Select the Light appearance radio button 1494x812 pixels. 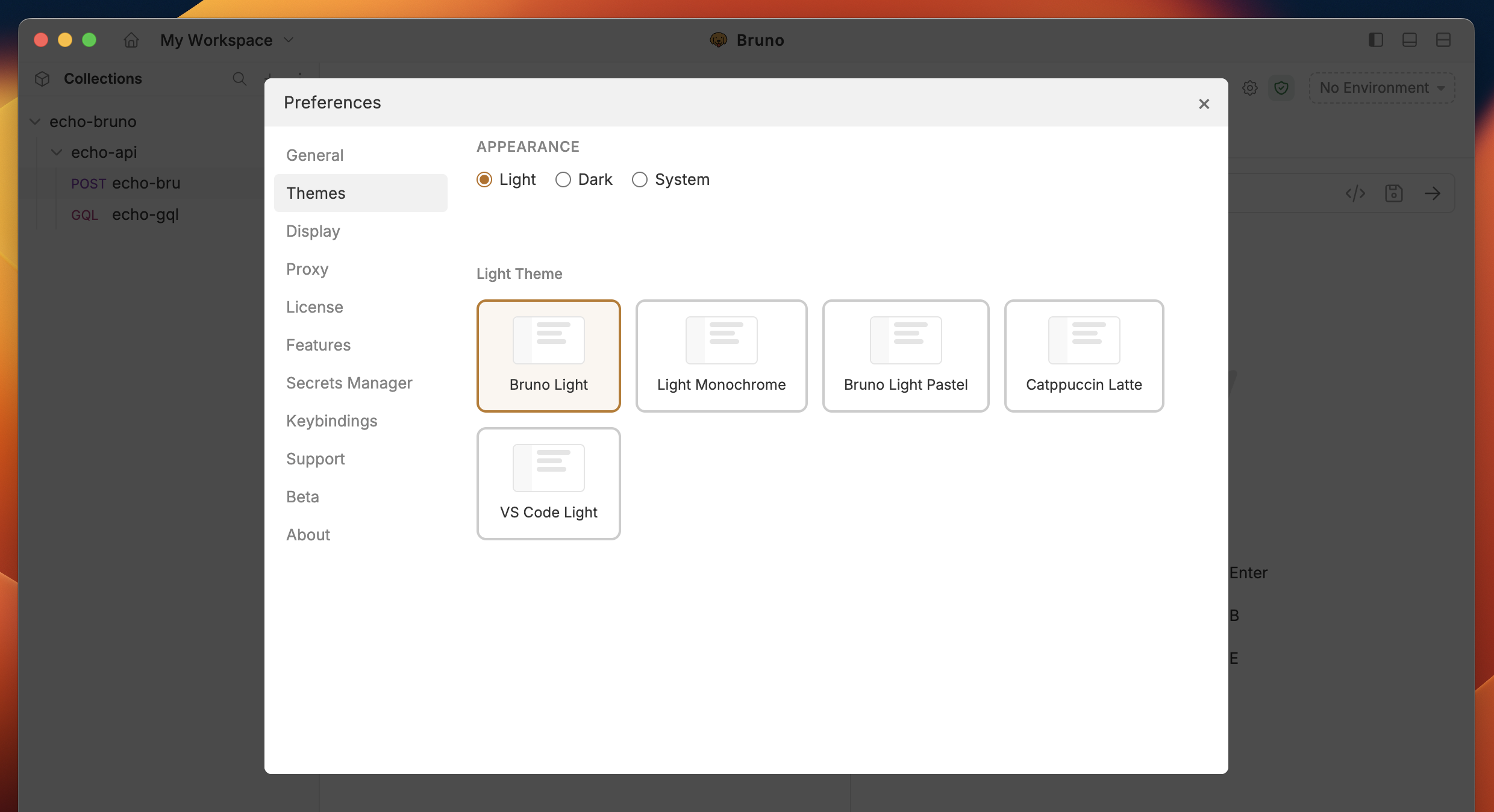click(x=484, y=180)
